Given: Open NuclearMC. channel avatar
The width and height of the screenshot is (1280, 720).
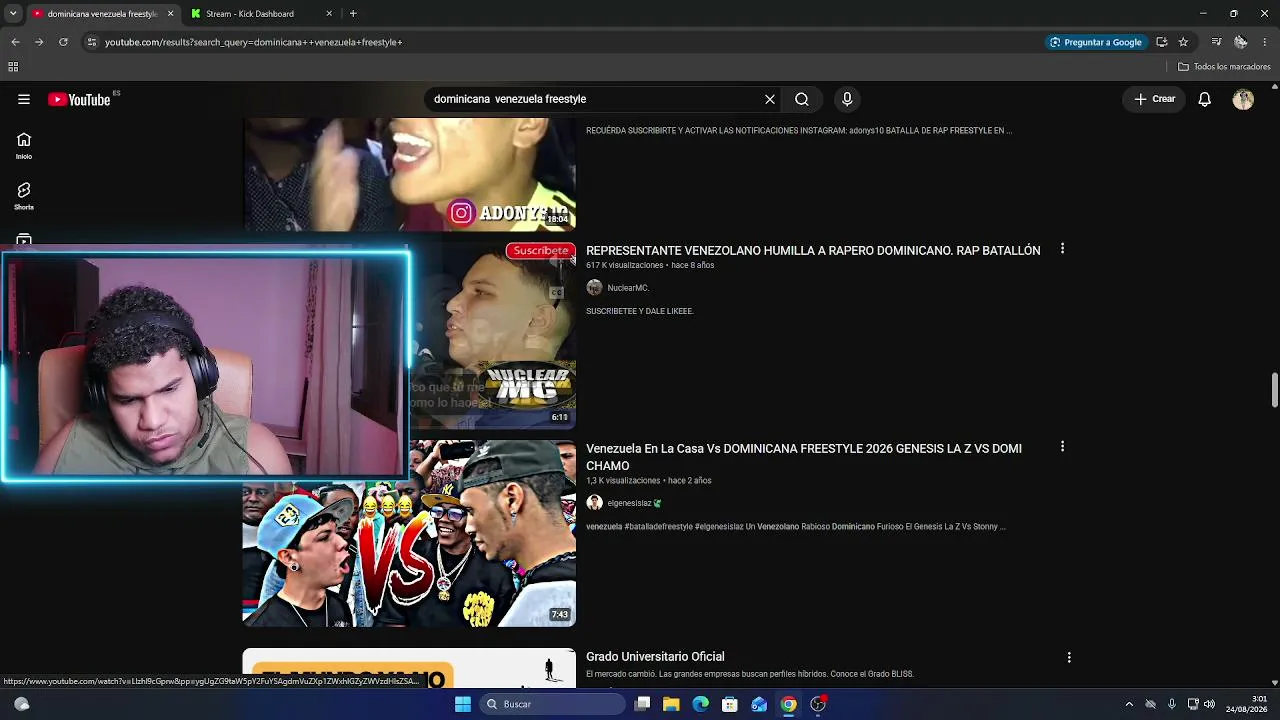Looking at the screenshot, I should pos(594,288).
